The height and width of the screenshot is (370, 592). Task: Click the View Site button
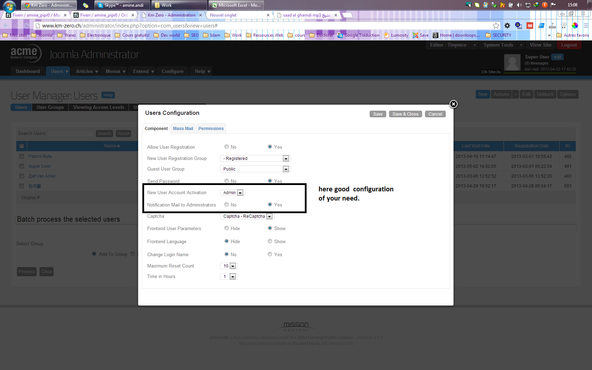tap(541, 45)
